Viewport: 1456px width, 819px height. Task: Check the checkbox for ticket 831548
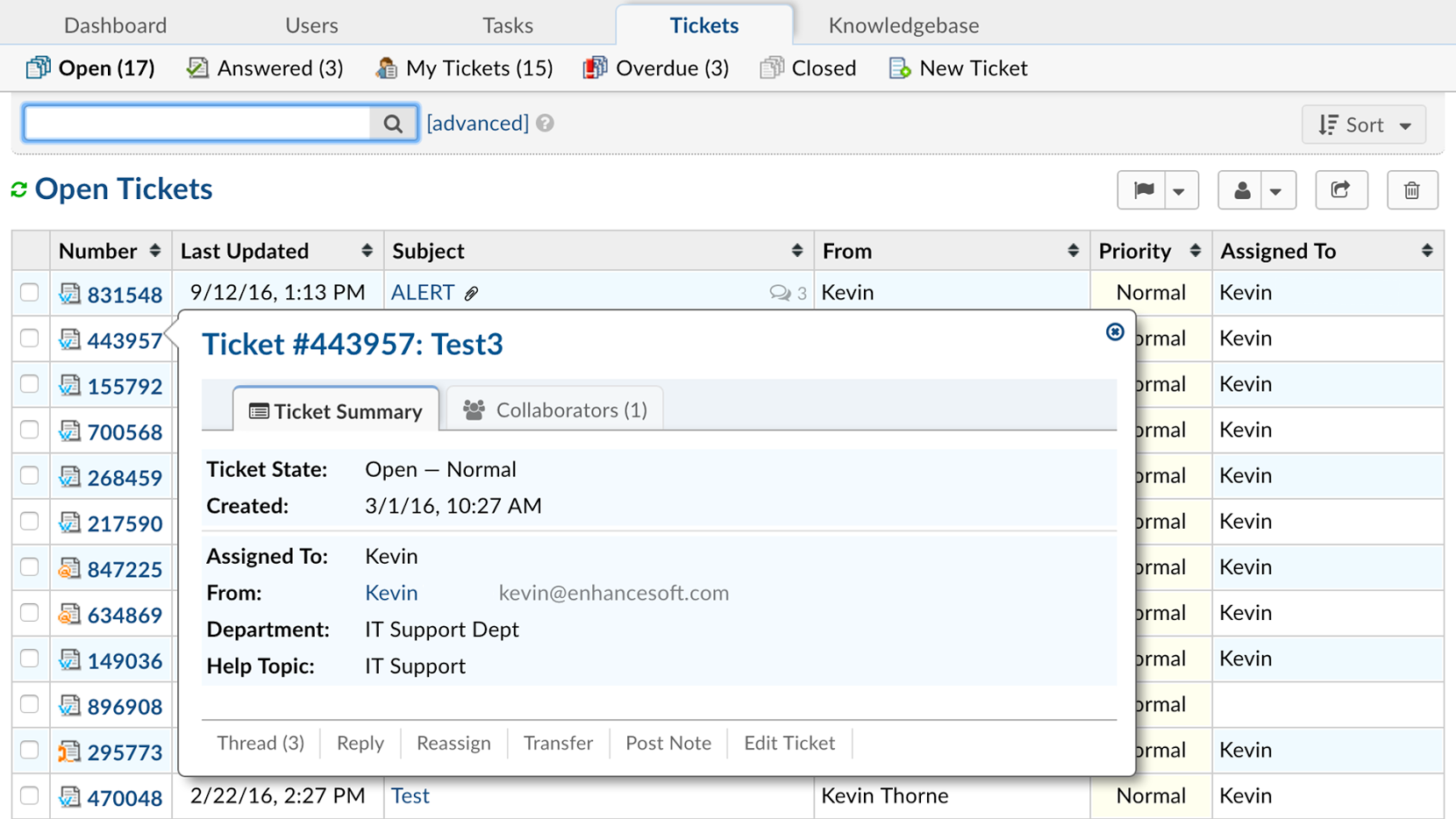click(x=30, y=292)
